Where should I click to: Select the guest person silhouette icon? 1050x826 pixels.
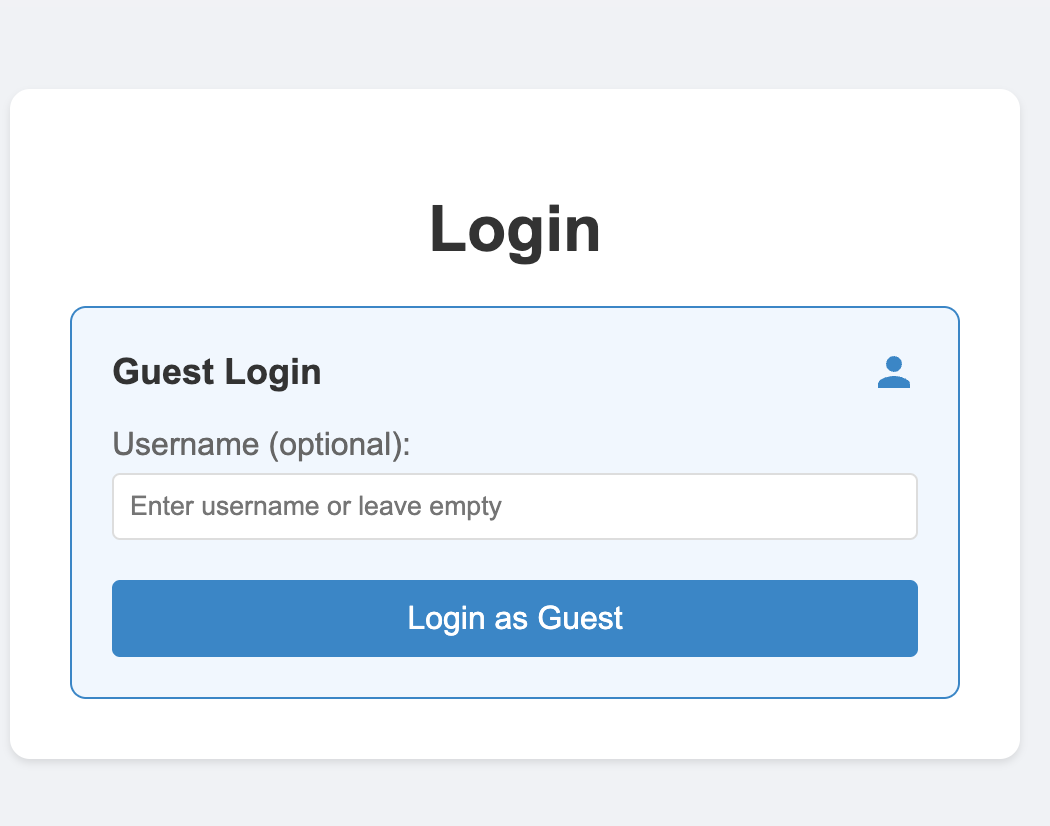[893, 372]
